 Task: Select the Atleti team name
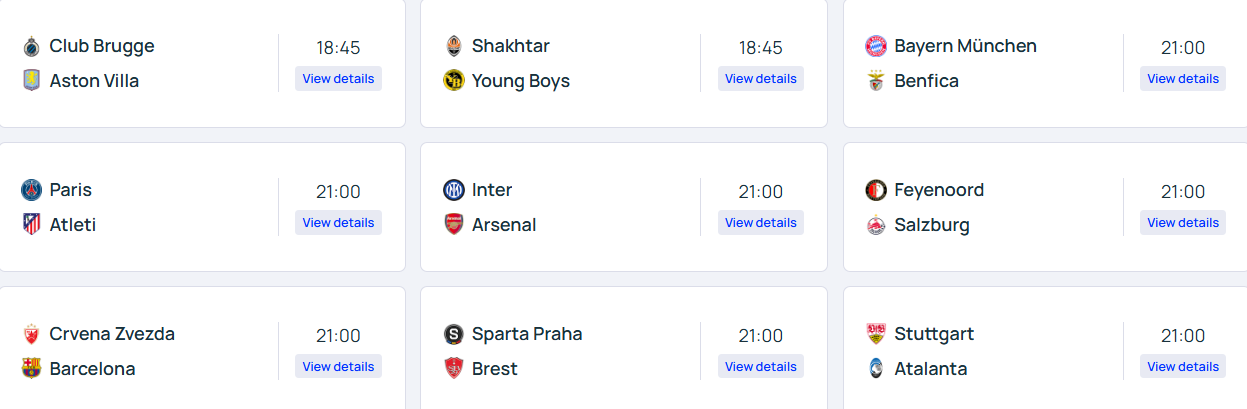tap(73, 225)
